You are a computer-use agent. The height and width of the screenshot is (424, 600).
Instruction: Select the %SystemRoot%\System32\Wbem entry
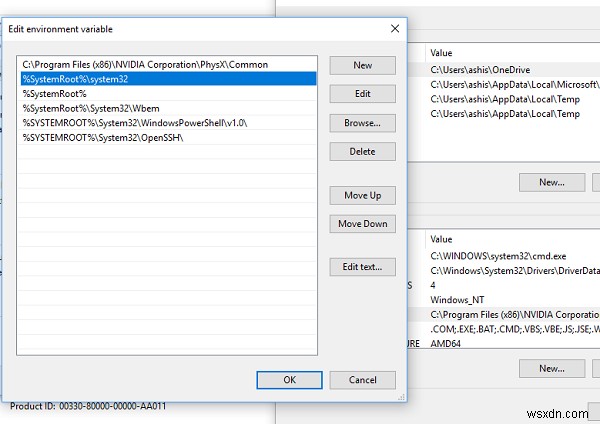pyautogui.click(x=167, y=108)
